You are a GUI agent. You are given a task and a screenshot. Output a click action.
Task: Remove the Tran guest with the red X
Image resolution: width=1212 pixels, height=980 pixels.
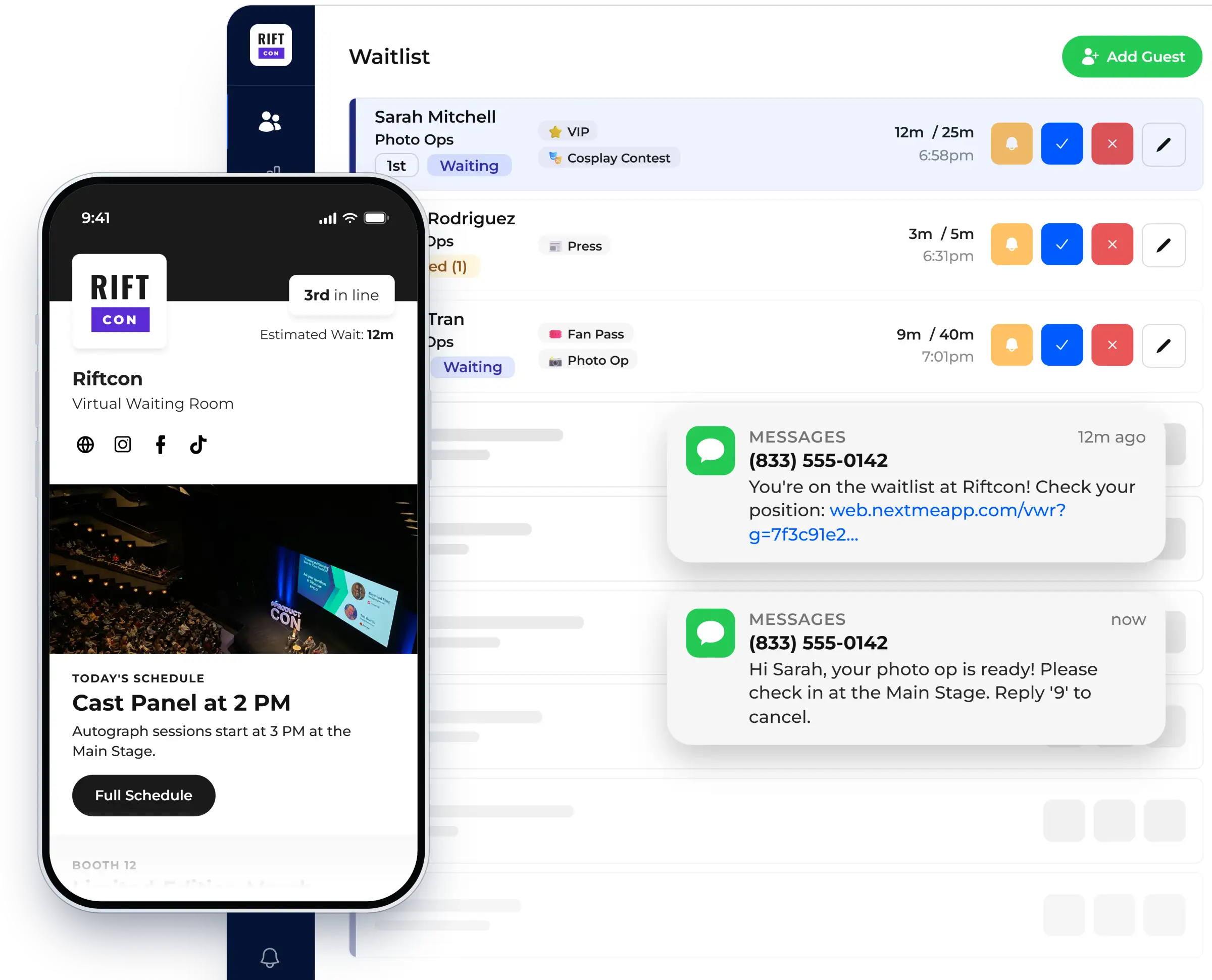(1112, 345)
